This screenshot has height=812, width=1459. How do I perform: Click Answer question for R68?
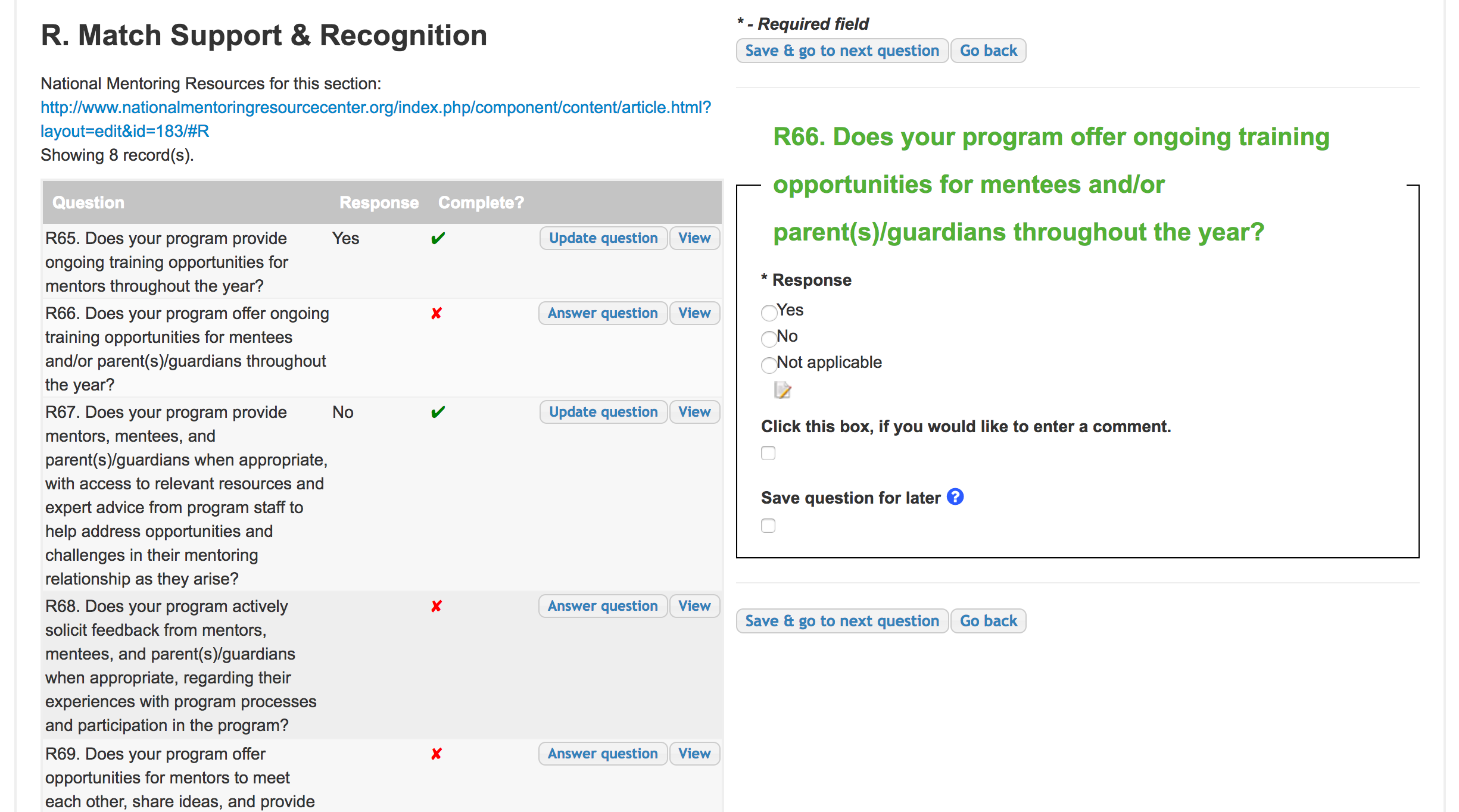tap(602, 606)
